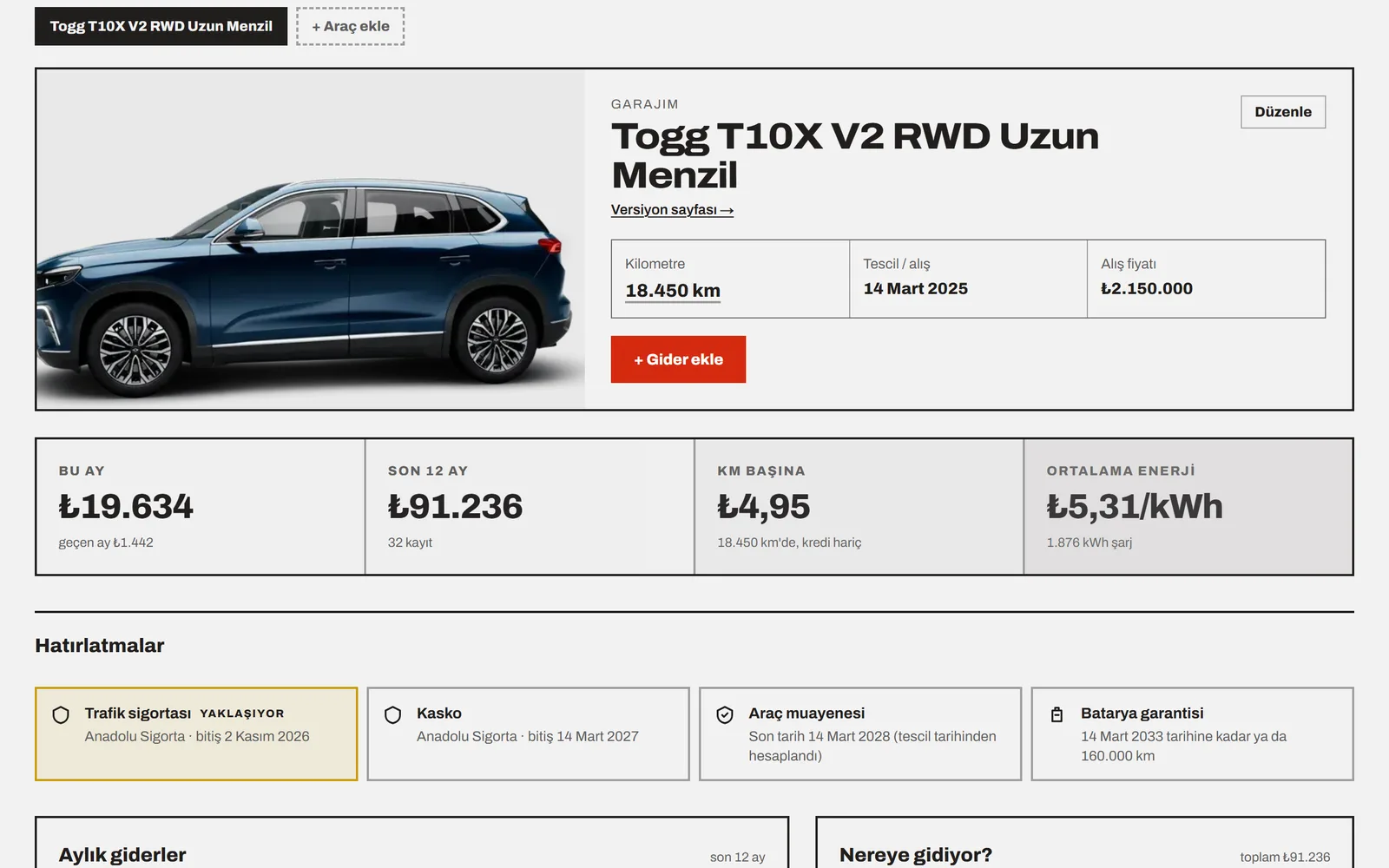
Task: Click the ₺2.150.000 purchase price
Action: (x=1147, y=289)
